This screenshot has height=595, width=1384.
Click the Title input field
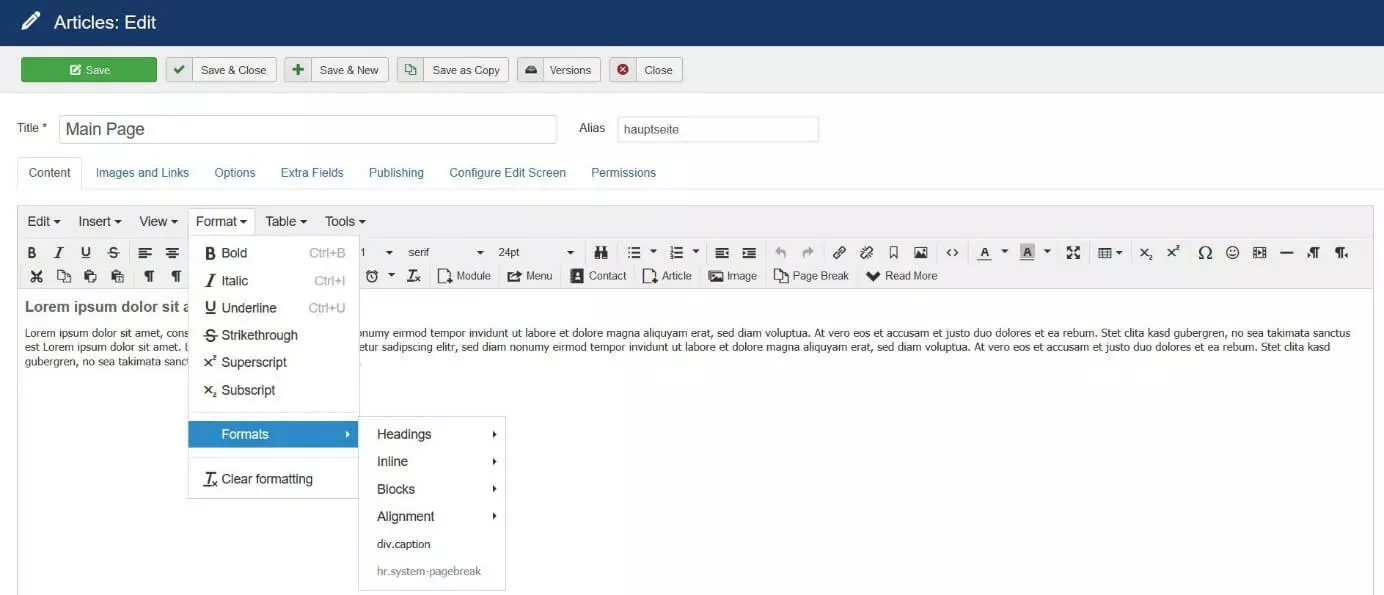click(308, 129)
